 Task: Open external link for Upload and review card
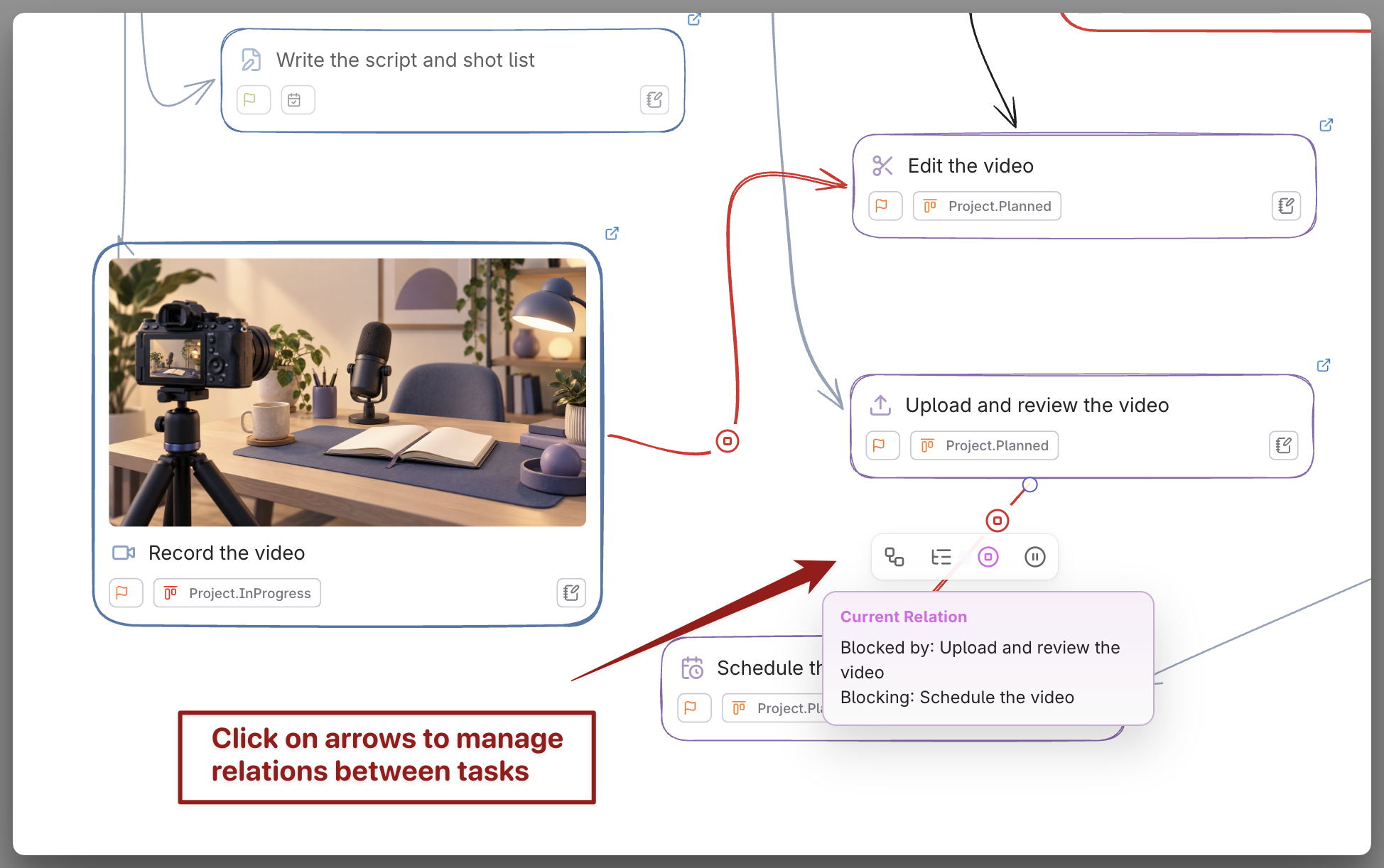point(1324,365)
